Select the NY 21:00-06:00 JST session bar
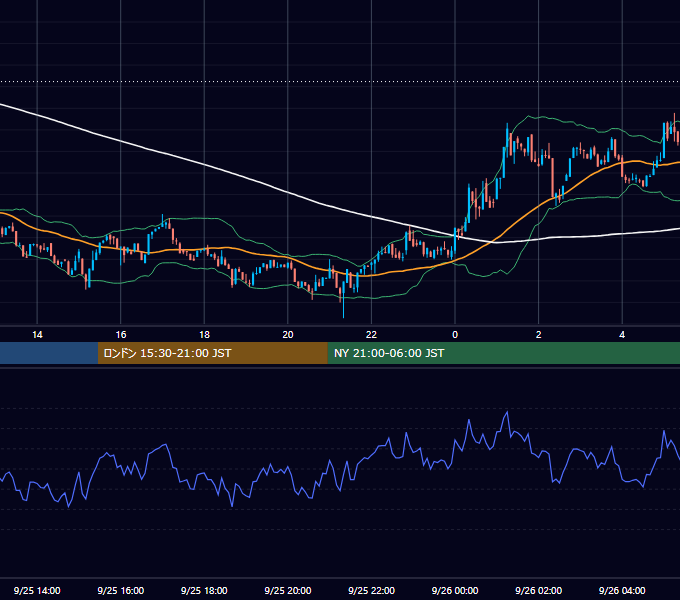Image resolution: width=680 pixels, height=600 pixels. pos(503,353)
